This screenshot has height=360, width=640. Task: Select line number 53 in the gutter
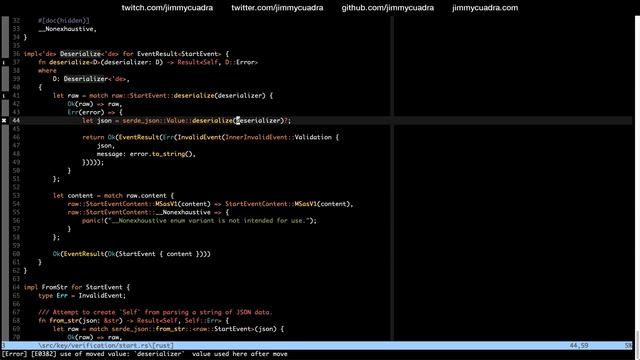click(x=16, y=196)
